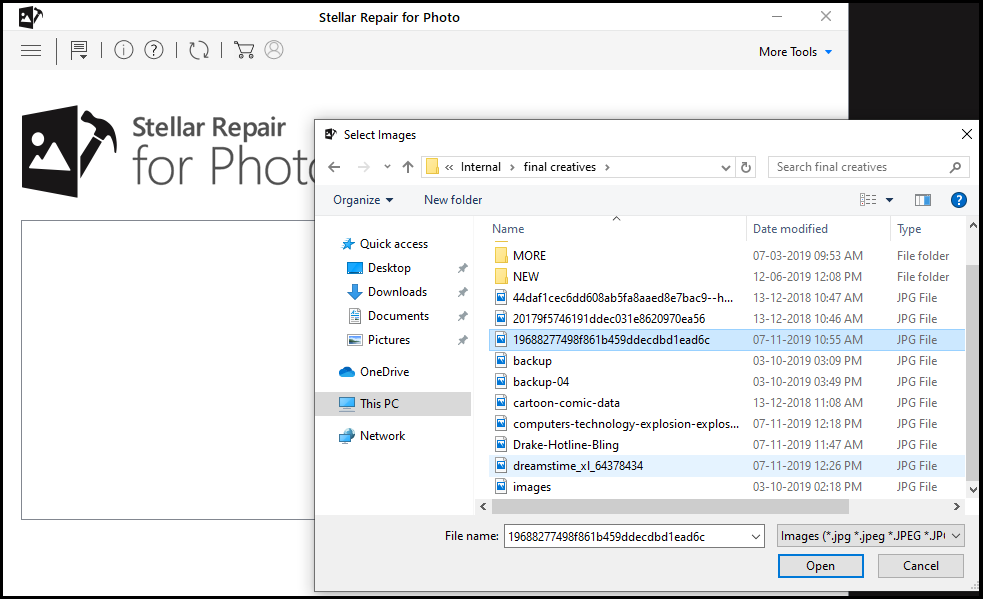Screen dimensions: 983x599
Task: Select dreamstime_xl_64378434 file
Action: (727, 466)
